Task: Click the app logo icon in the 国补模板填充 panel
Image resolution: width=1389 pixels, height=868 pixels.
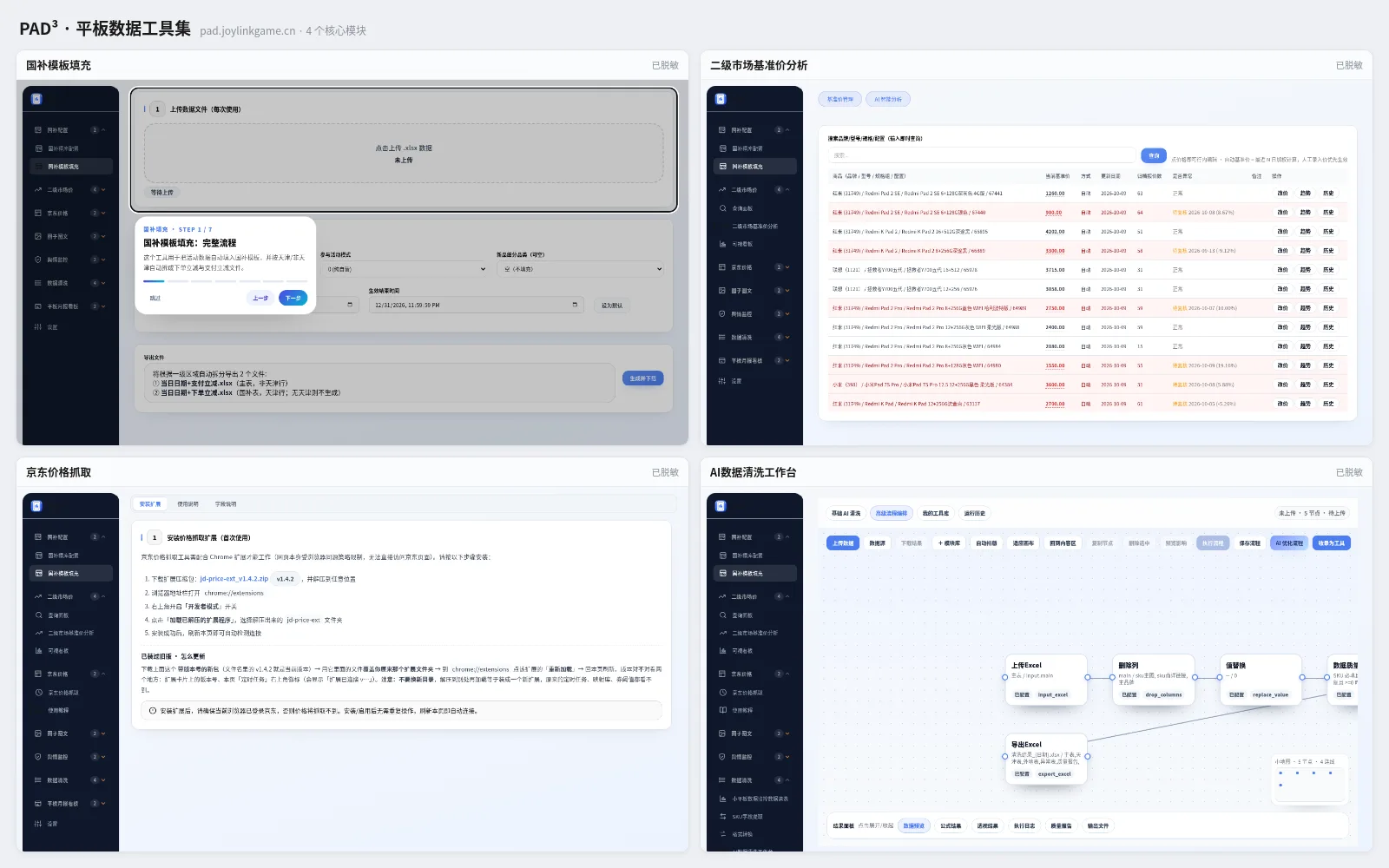Action: tap(36, 99)
